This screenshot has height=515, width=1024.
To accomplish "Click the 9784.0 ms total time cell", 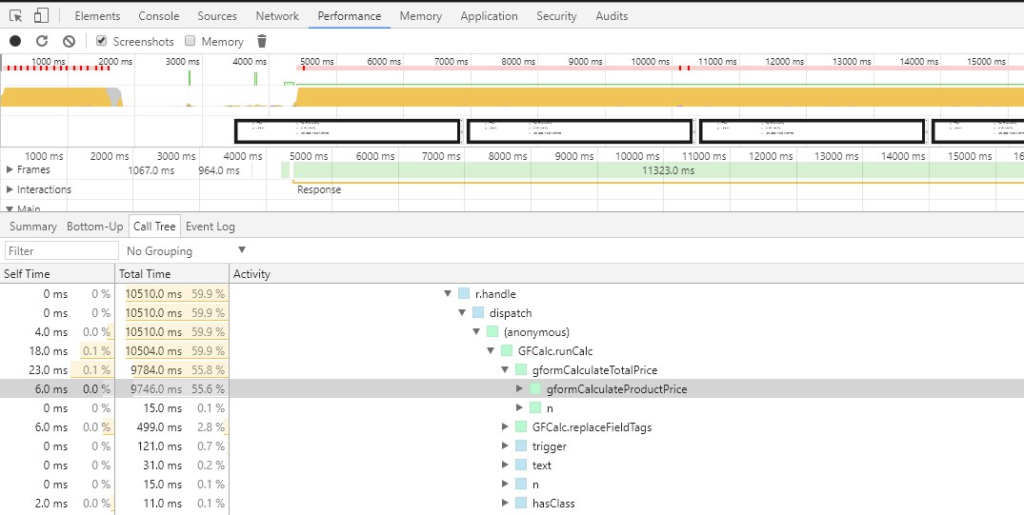I will [172, 370].
